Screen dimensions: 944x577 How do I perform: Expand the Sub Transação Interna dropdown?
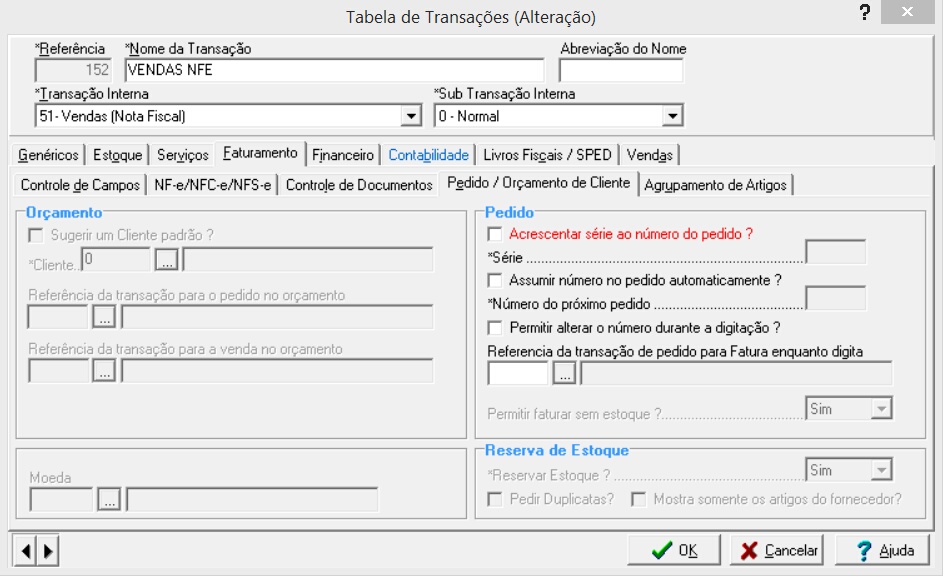click(x=672, y=116)
